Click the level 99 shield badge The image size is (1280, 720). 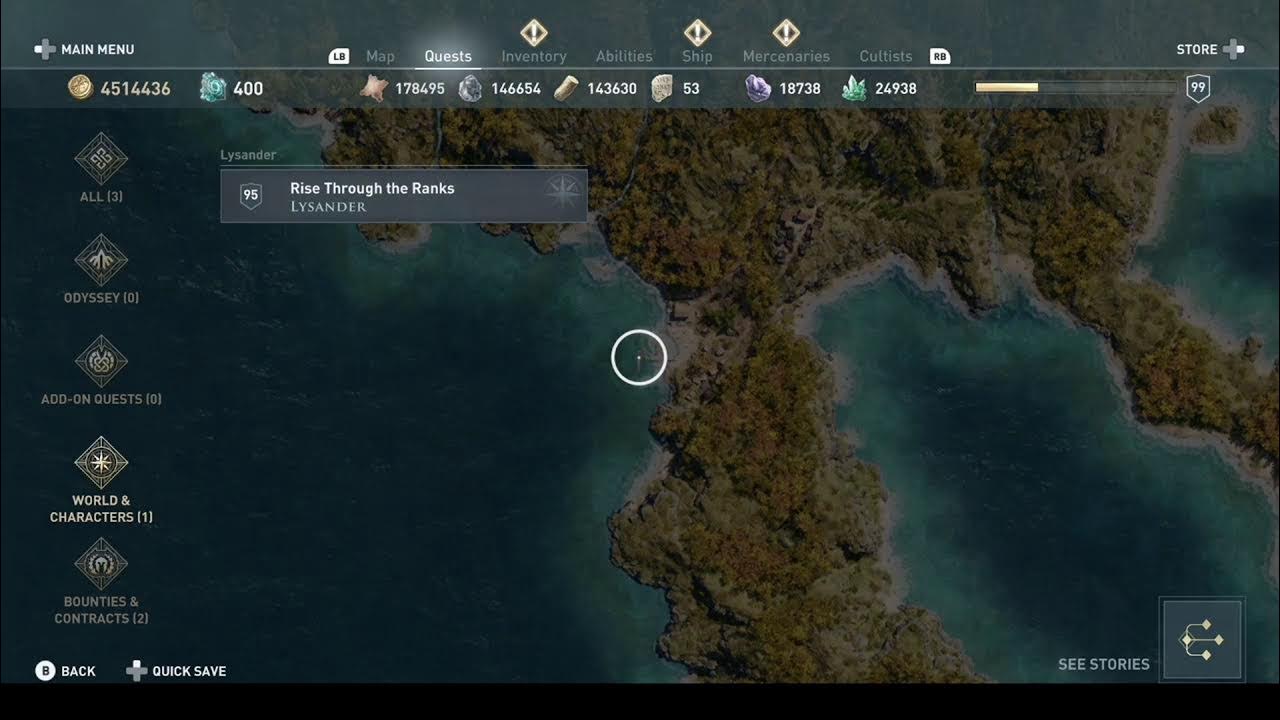coord(1198,88)
